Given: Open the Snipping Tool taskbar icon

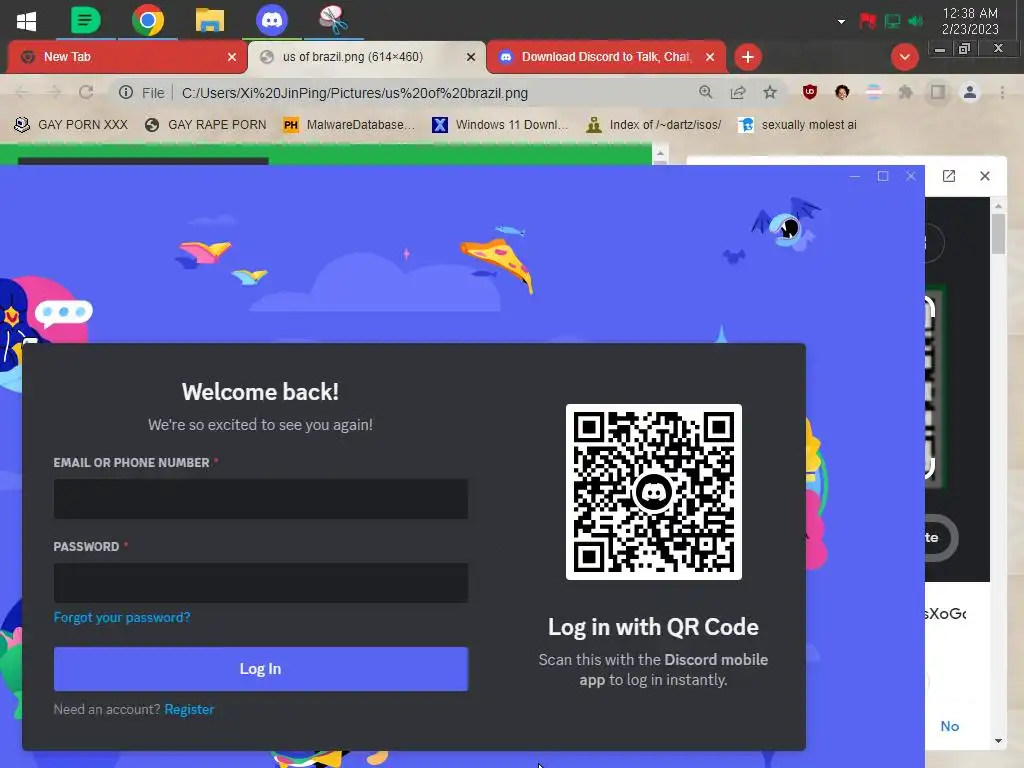Looking at the screenshot, I should 333,20.
